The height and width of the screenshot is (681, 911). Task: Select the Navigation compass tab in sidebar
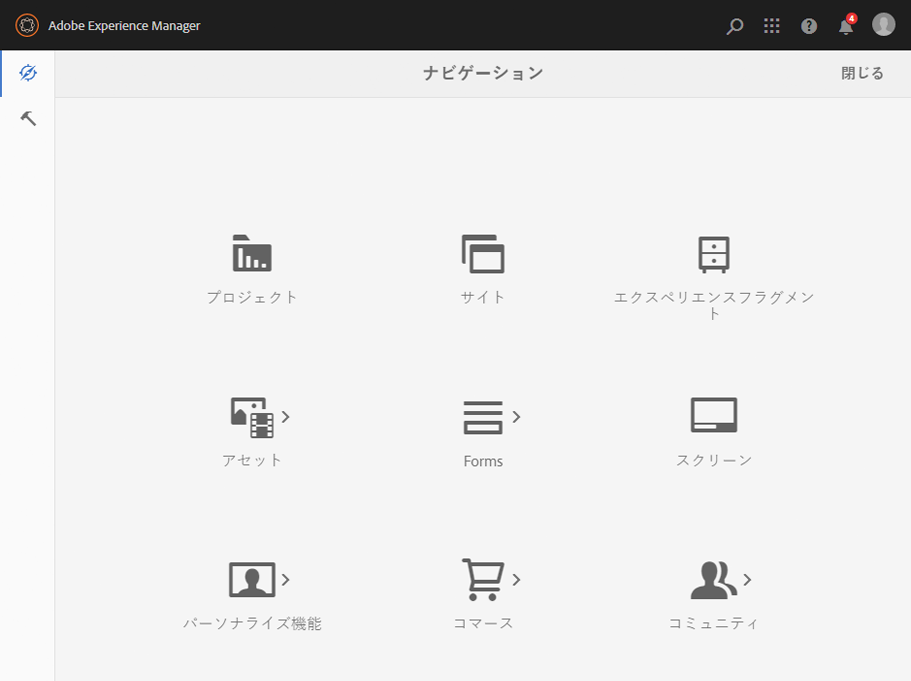click(x=28, y=73)
